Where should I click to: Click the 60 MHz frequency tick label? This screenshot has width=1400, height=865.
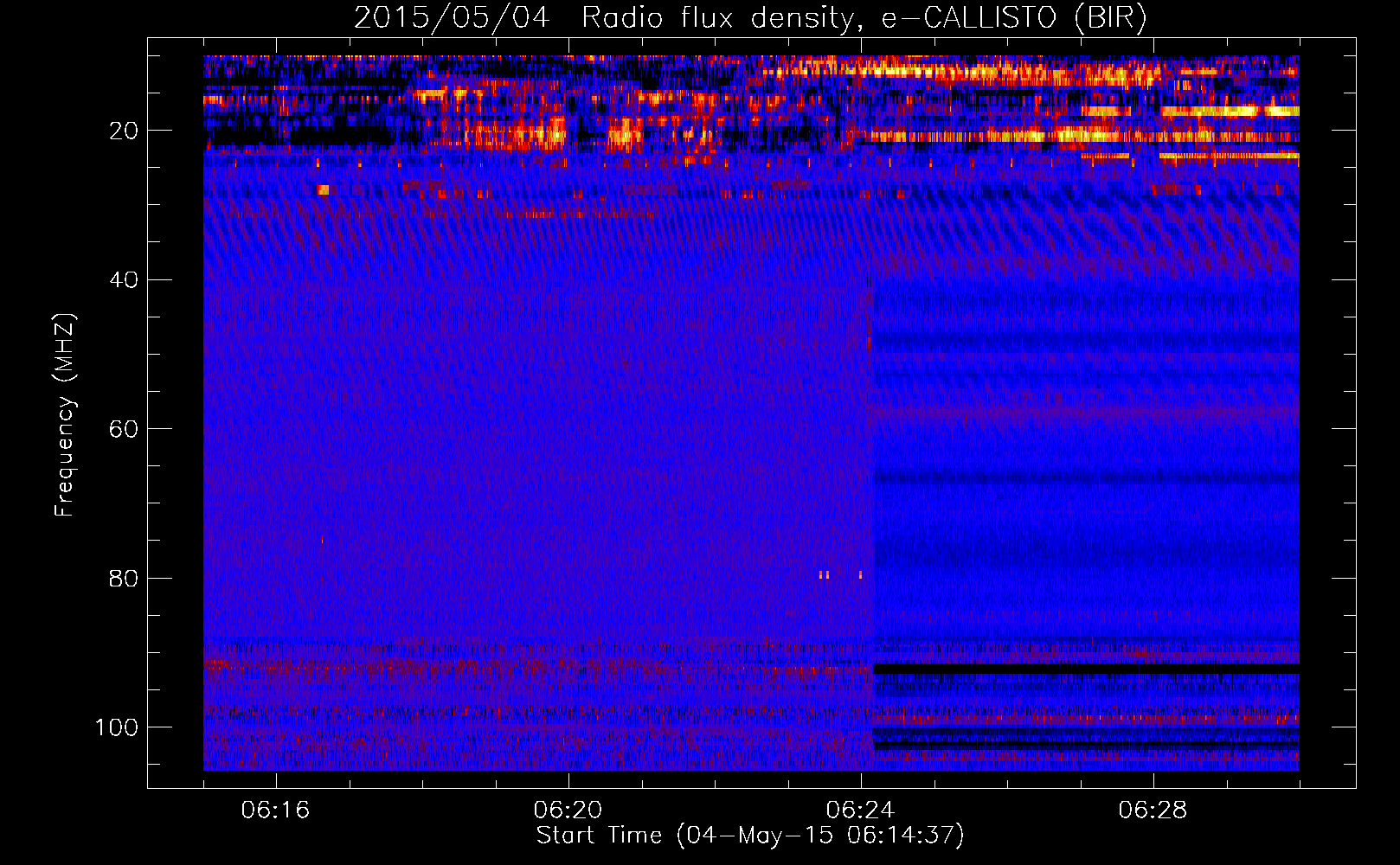[124, 429]
